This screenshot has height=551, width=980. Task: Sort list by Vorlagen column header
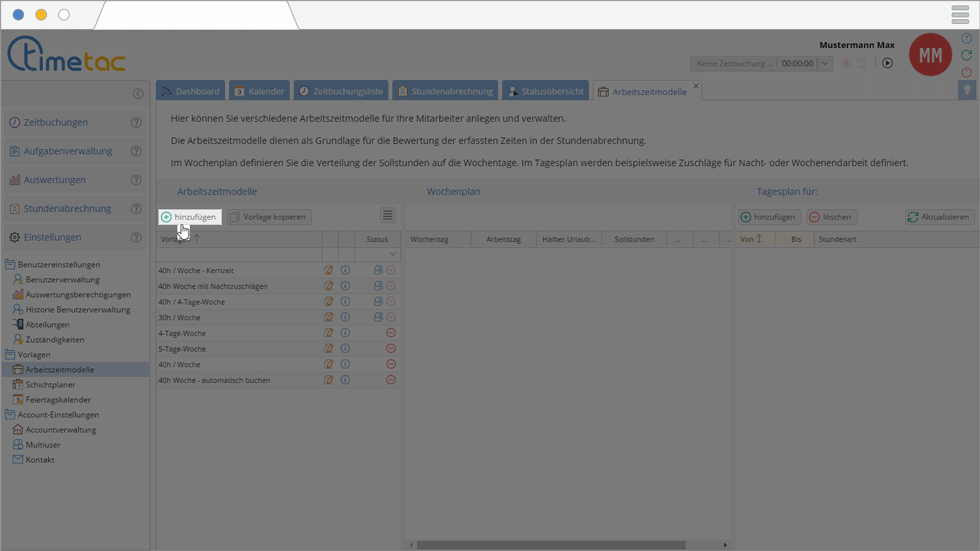coord(180,239)
